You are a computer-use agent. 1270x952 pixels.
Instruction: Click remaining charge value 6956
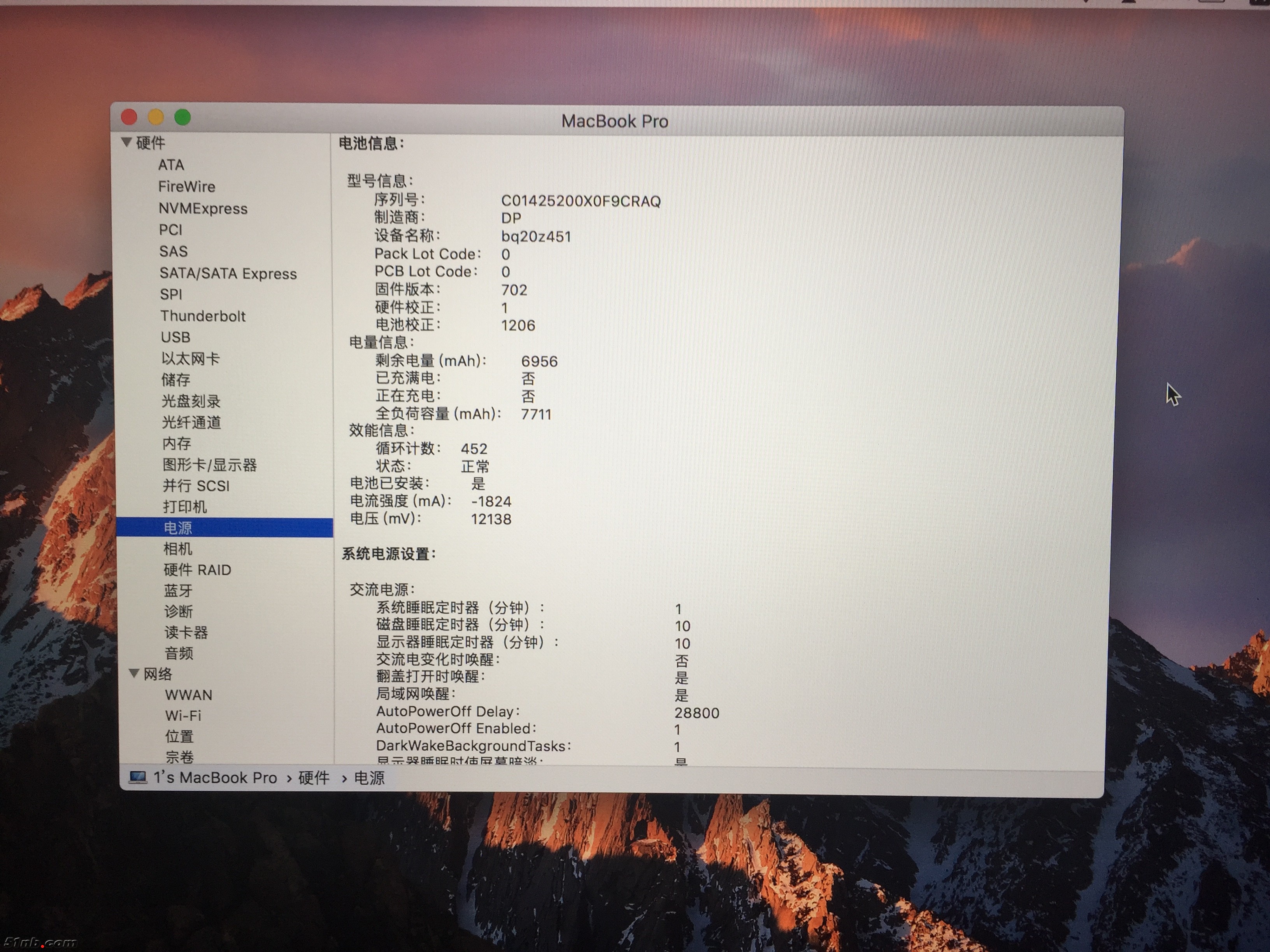[539, 361]
